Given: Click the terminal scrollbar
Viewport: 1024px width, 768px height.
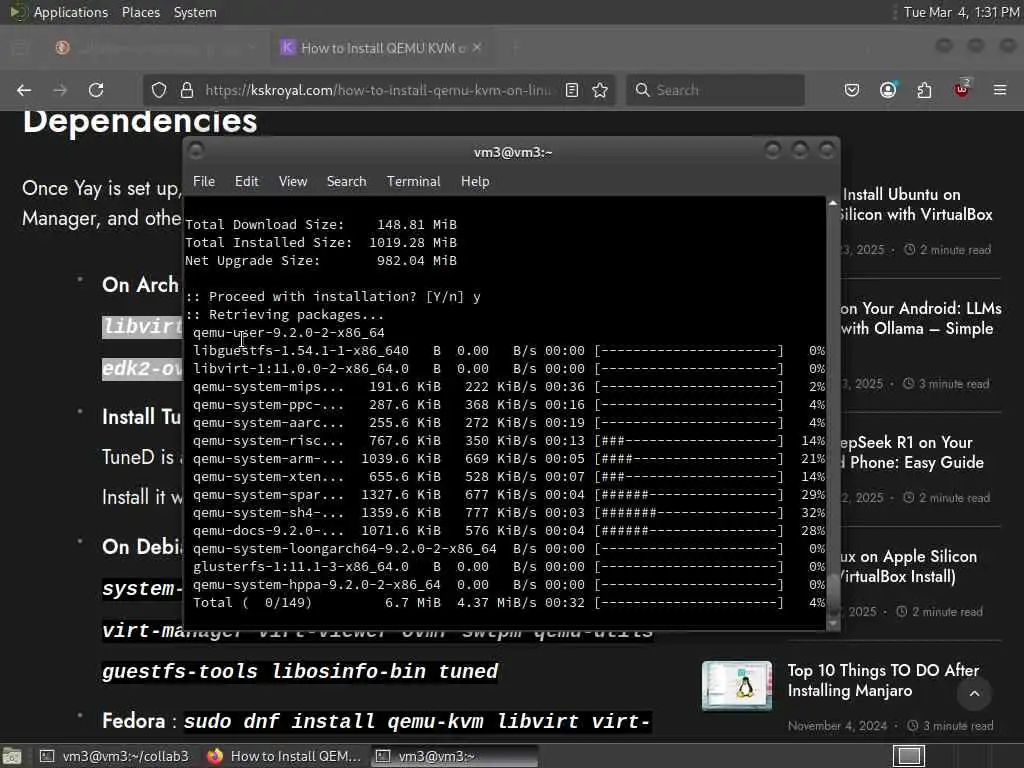Looking at the screenshot, I should click(833, 413).
